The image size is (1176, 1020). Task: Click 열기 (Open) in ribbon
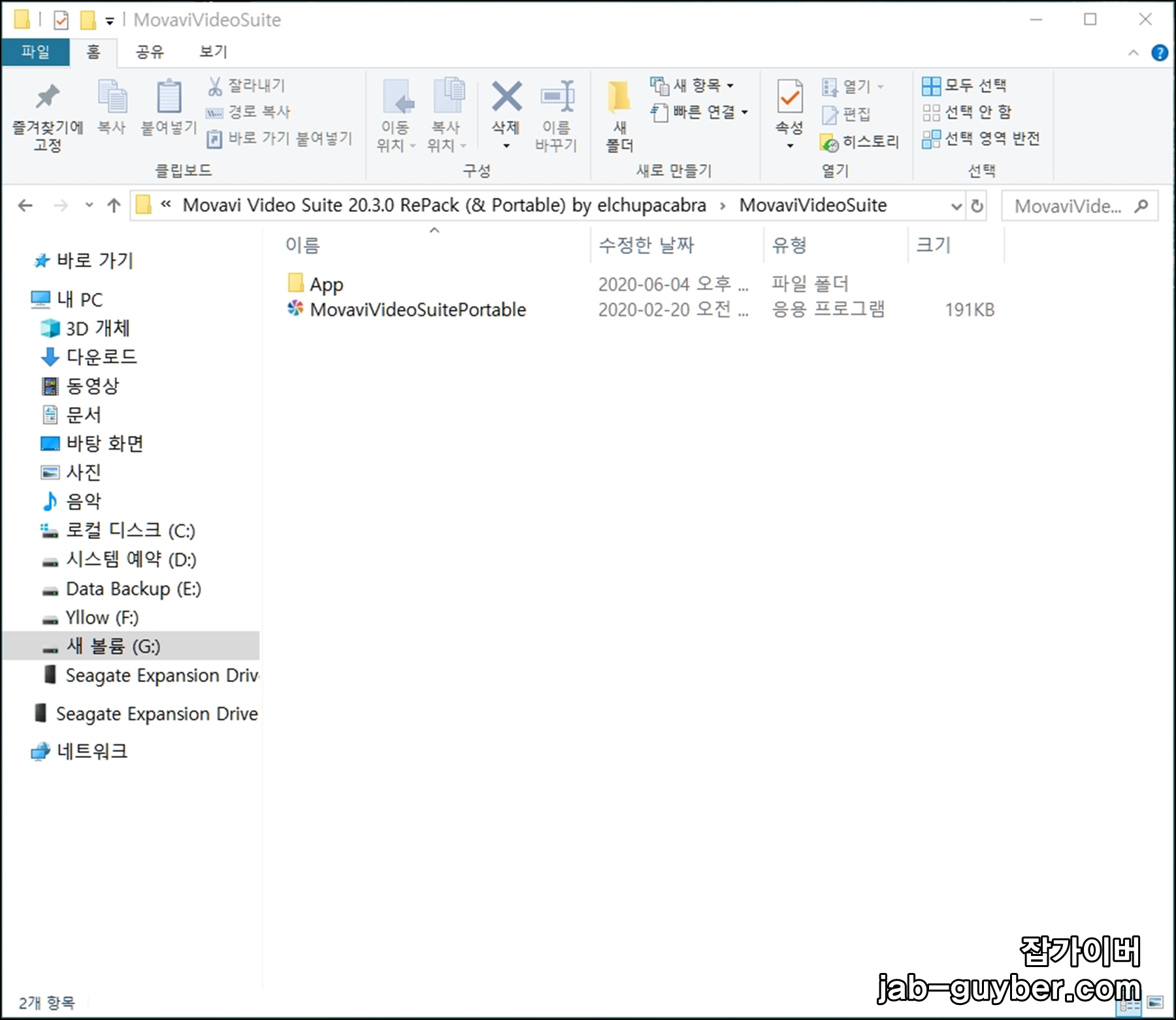[x=853, y=86]
